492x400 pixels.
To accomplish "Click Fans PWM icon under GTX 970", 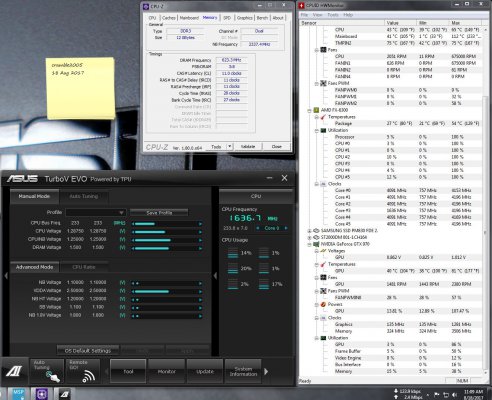I will [323, 291].
